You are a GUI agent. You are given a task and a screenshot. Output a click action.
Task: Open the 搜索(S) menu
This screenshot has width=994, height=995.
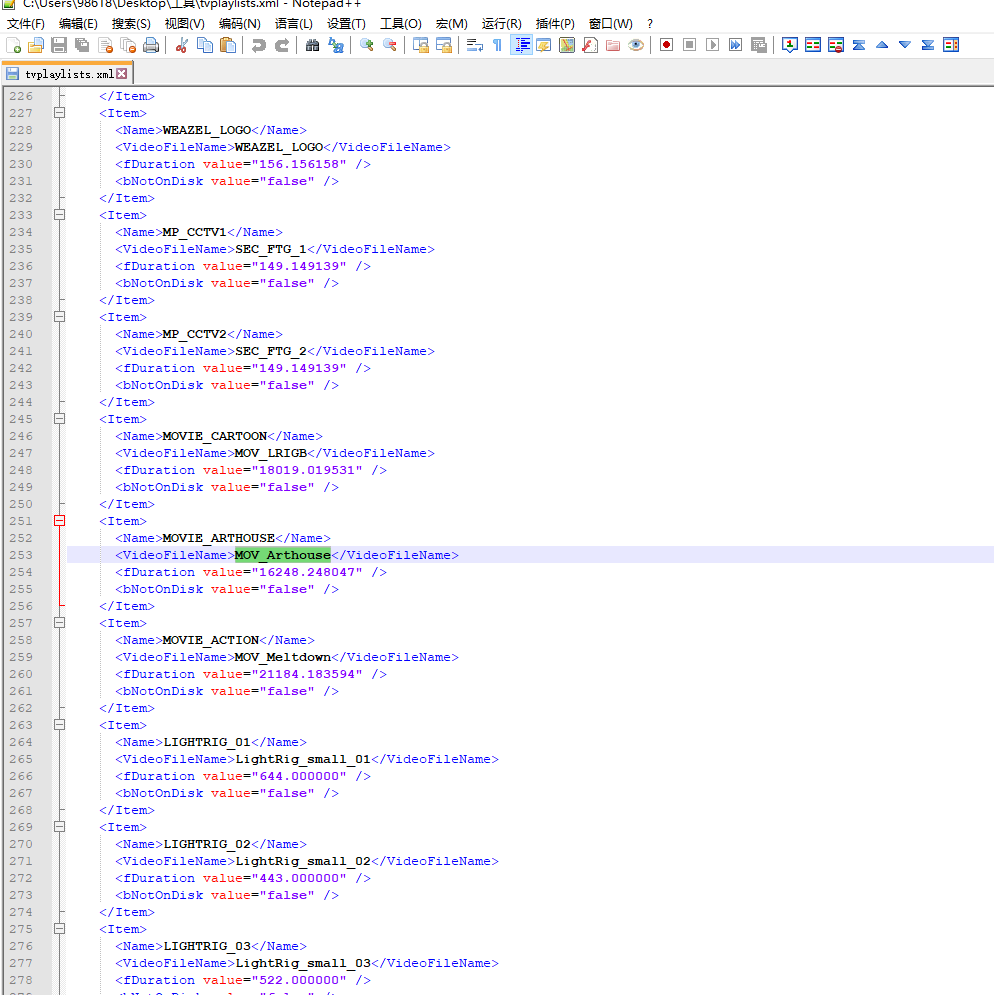(x=131, y=23)
